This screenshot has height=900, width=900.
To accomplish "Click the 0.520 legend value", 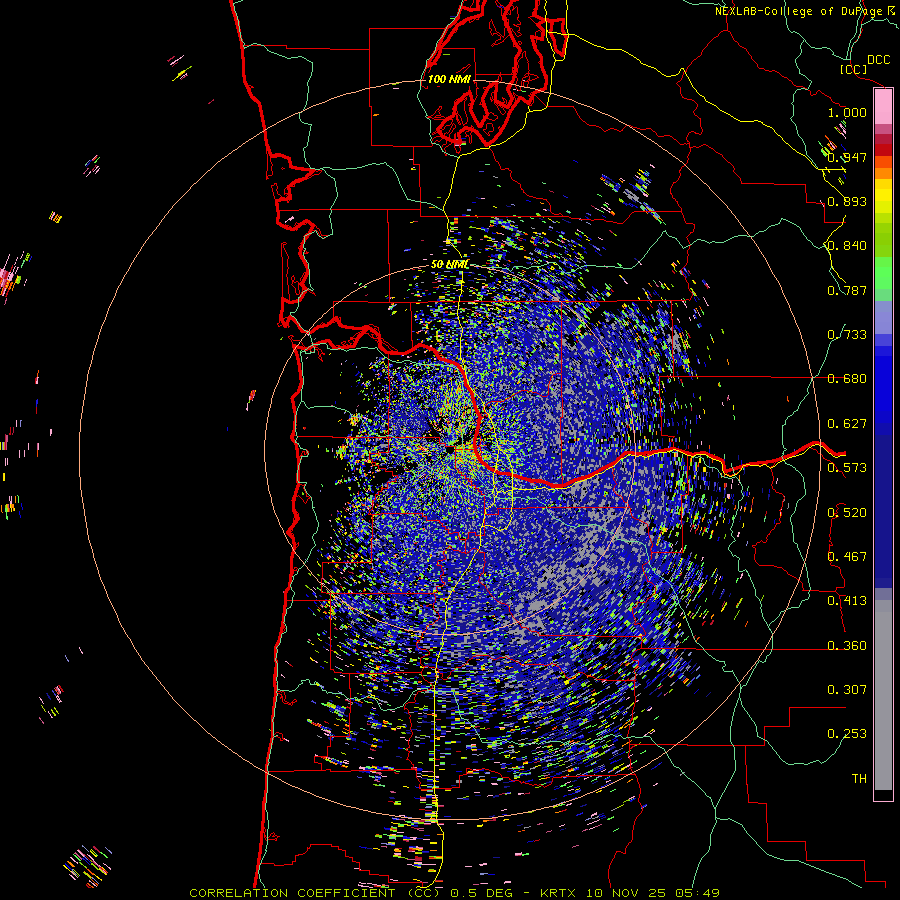I will click(x=847, y=513).
